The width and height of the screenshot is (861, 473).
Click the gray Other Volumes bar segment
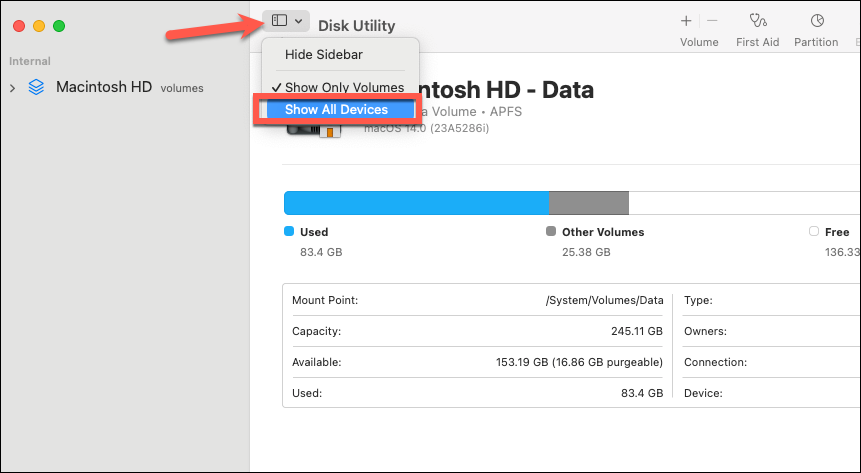(589, 203)
